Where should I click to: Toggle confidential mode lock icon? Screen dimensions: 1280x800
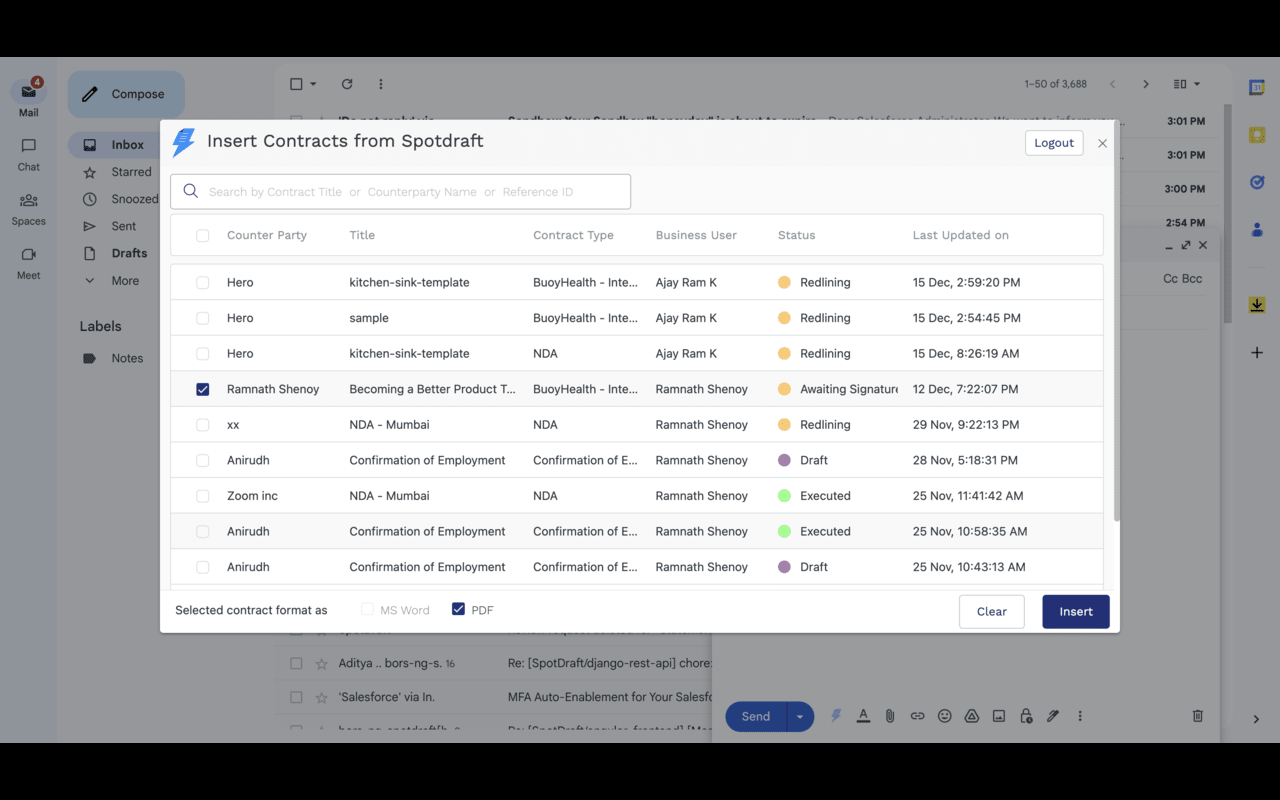click(x=1026, y=716)
